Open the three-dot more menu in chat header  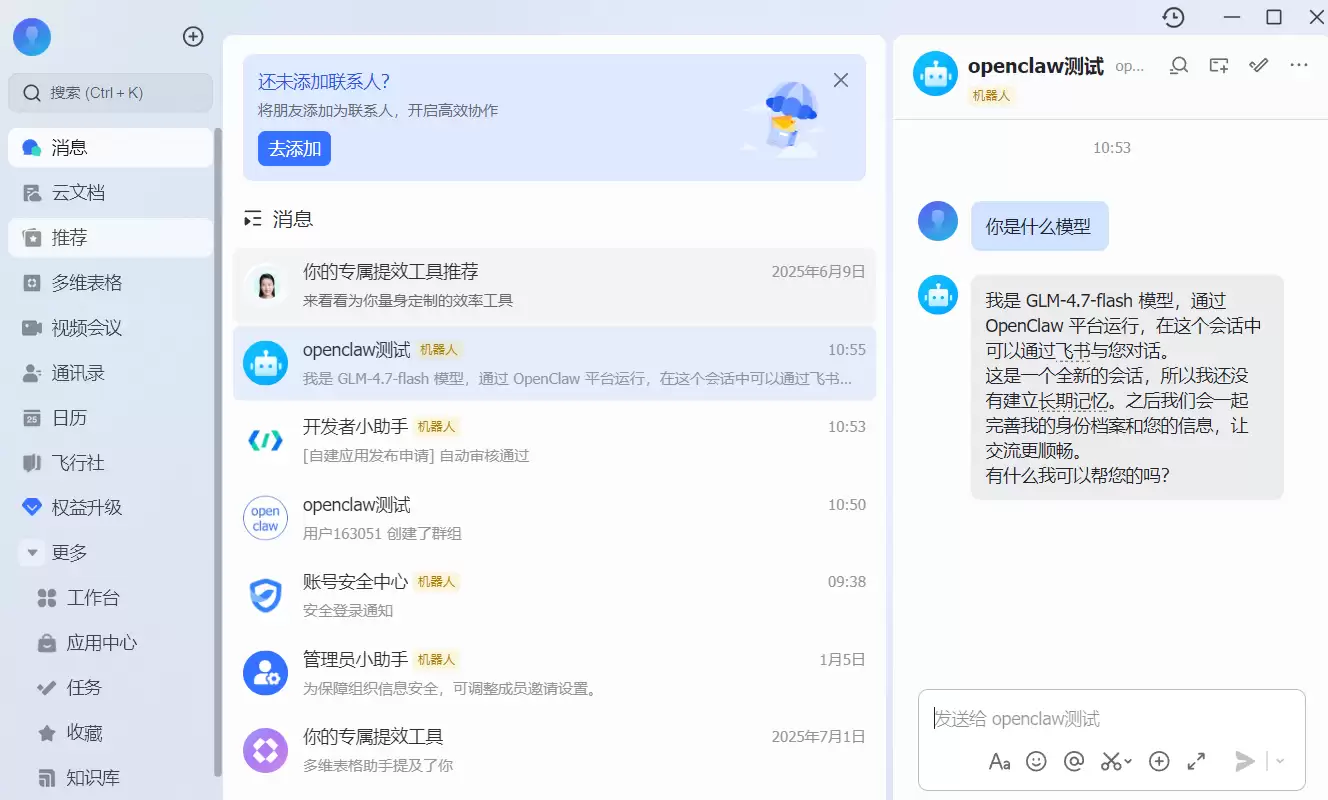[x=1299, y=66]
